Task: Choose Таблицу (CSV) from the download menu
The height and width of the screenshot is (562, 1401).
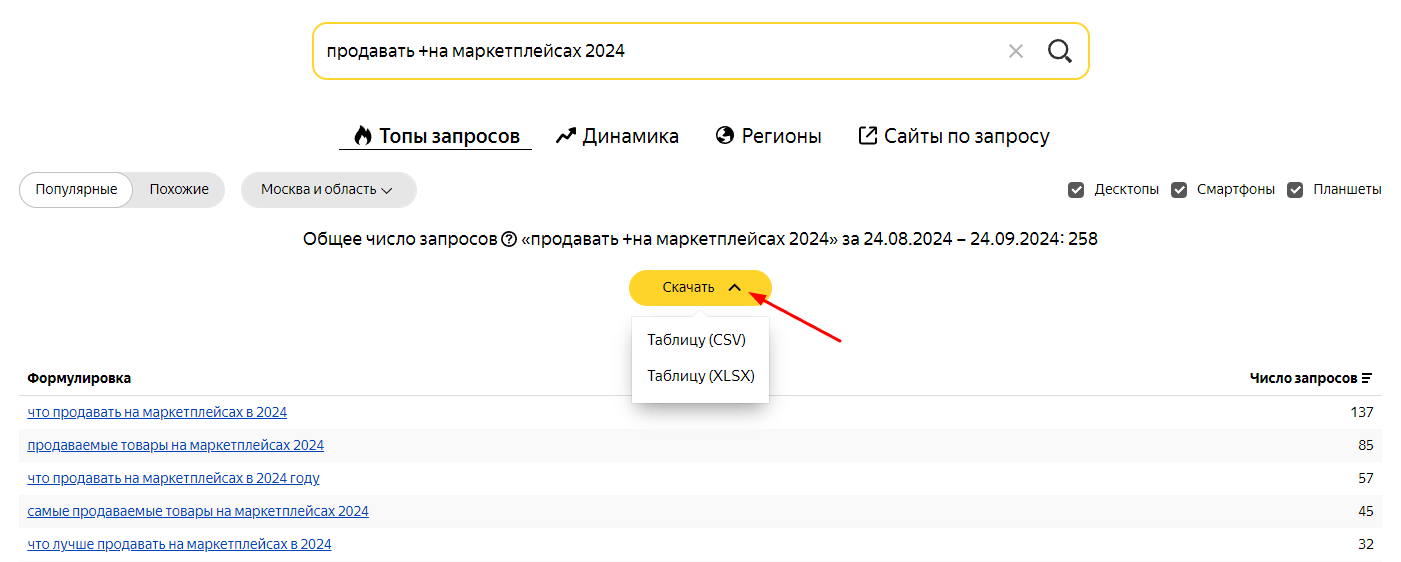Action: click(x=696, y=340)
